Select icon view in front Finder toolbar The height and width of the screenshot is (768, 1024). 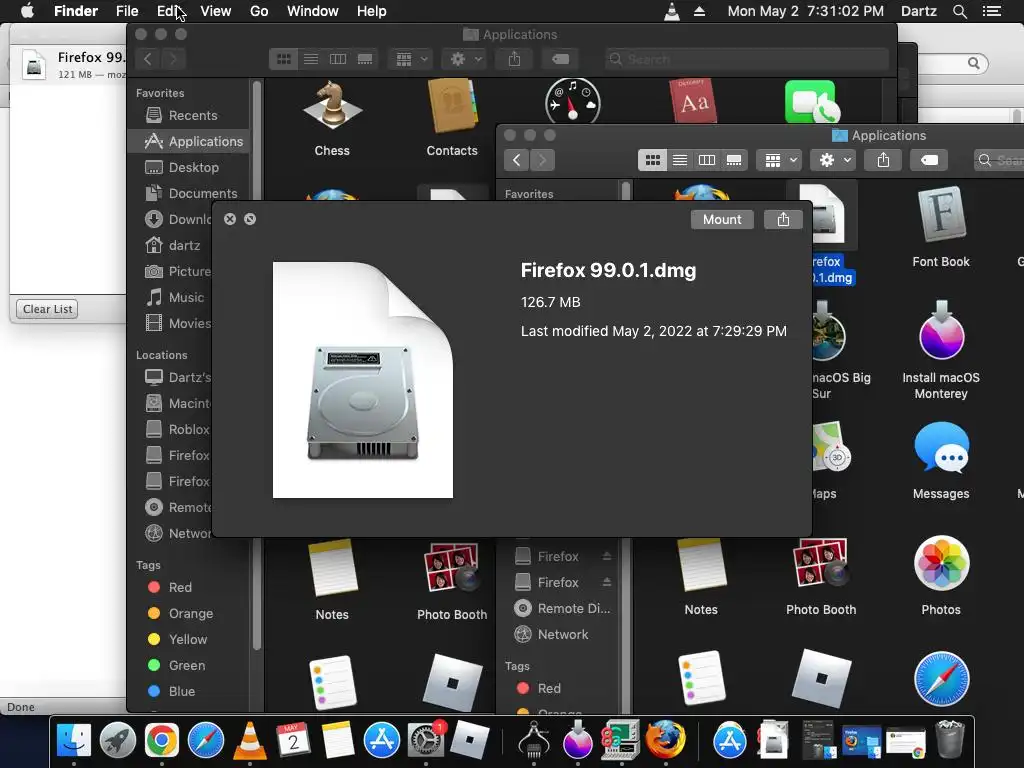[652, 160]
